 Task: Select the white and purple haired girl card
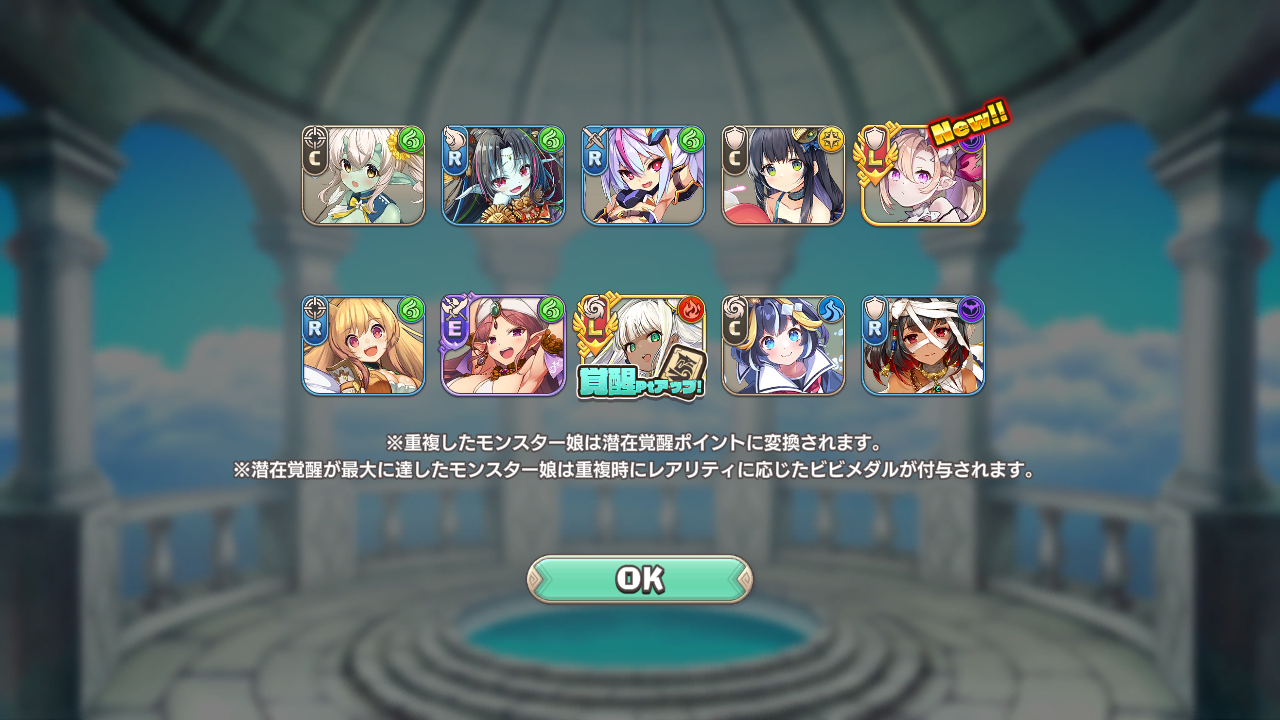644,175
